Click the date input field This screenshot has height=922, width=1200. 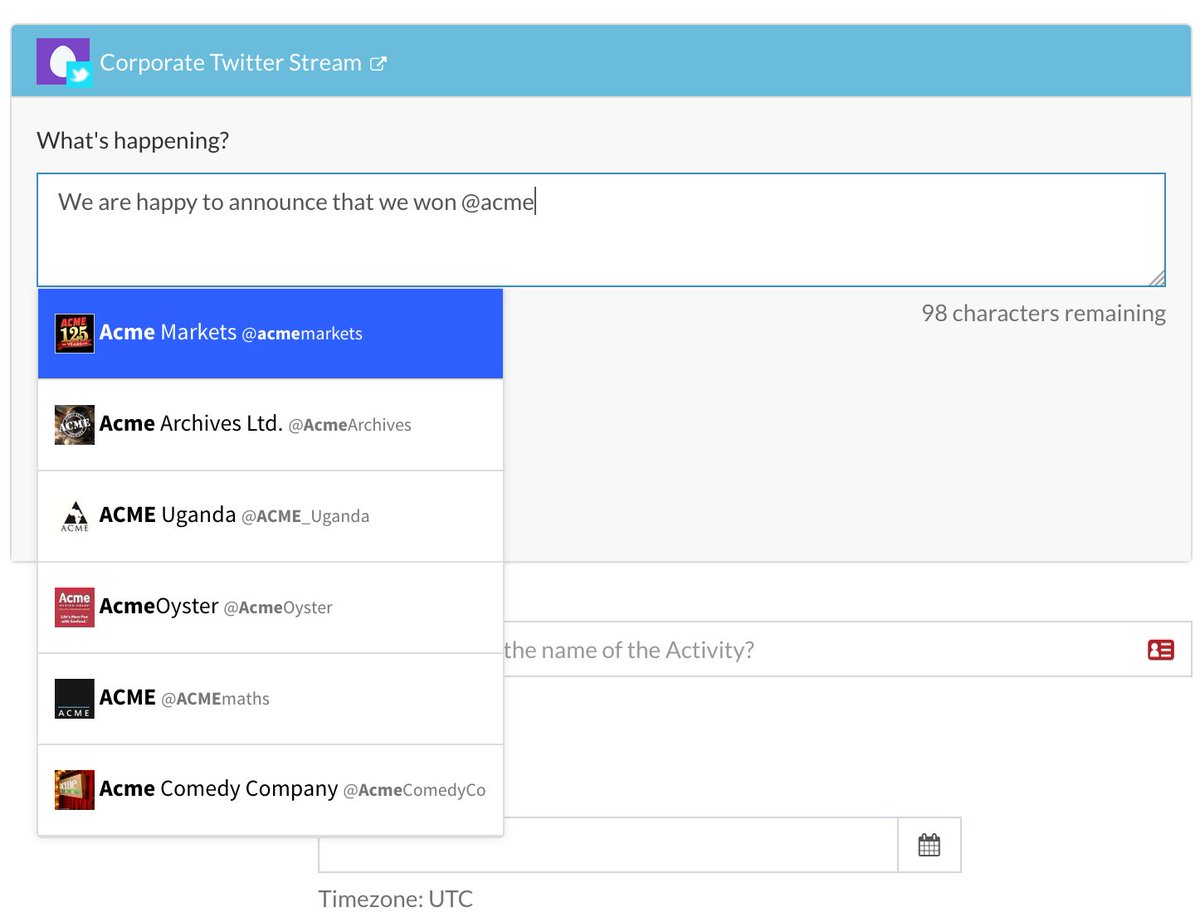[608, 845]
